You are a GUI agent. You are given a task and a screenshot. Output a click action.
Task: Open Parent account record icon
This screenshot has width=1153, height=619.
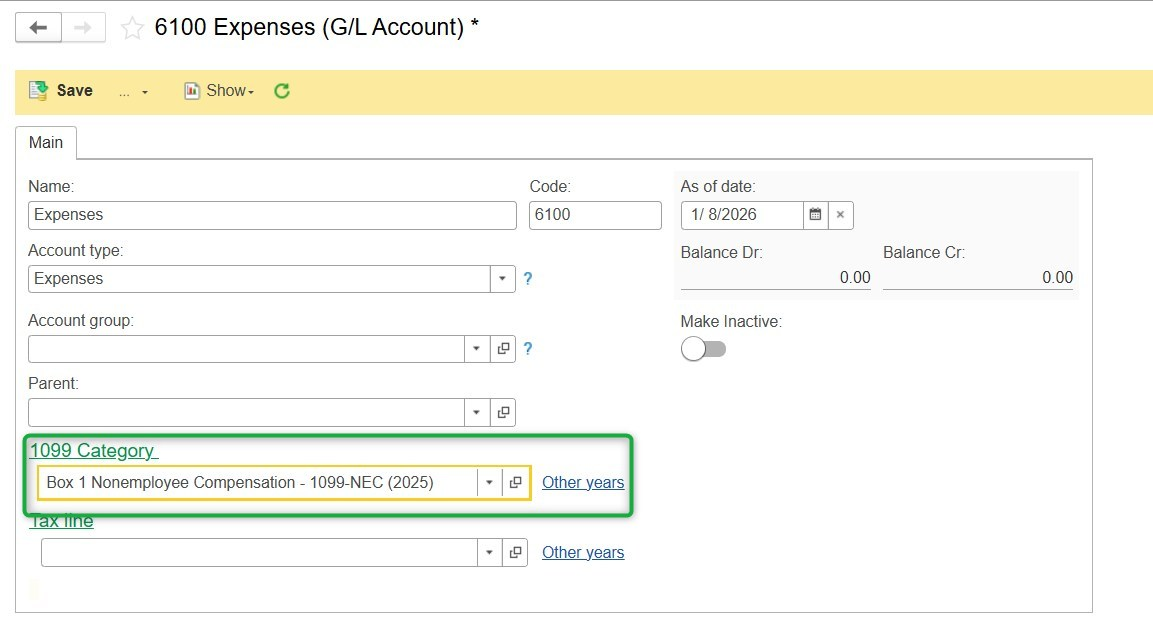pos(503,412)
